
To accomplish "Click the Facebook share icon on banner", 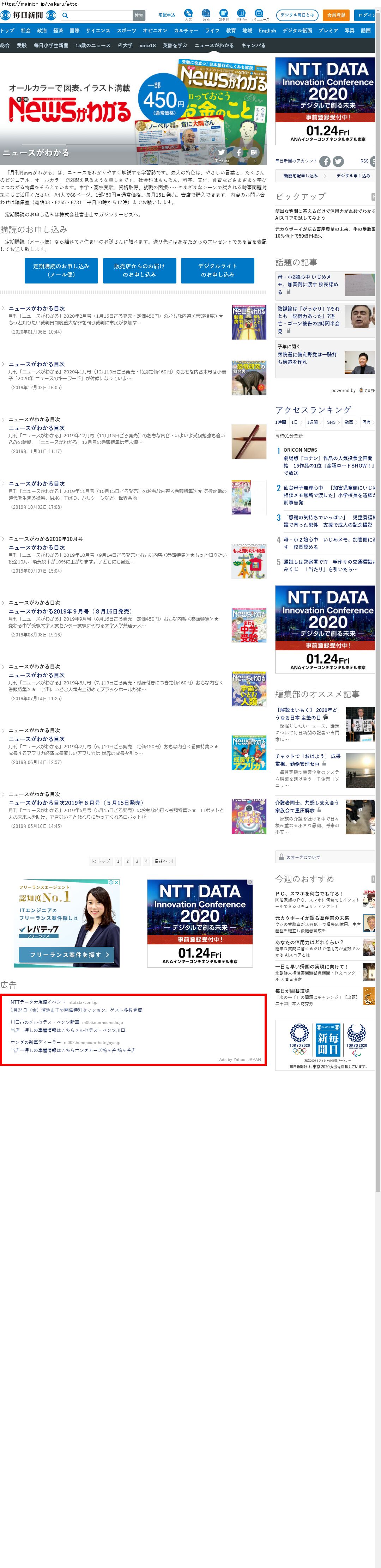I will coord(238,152).
